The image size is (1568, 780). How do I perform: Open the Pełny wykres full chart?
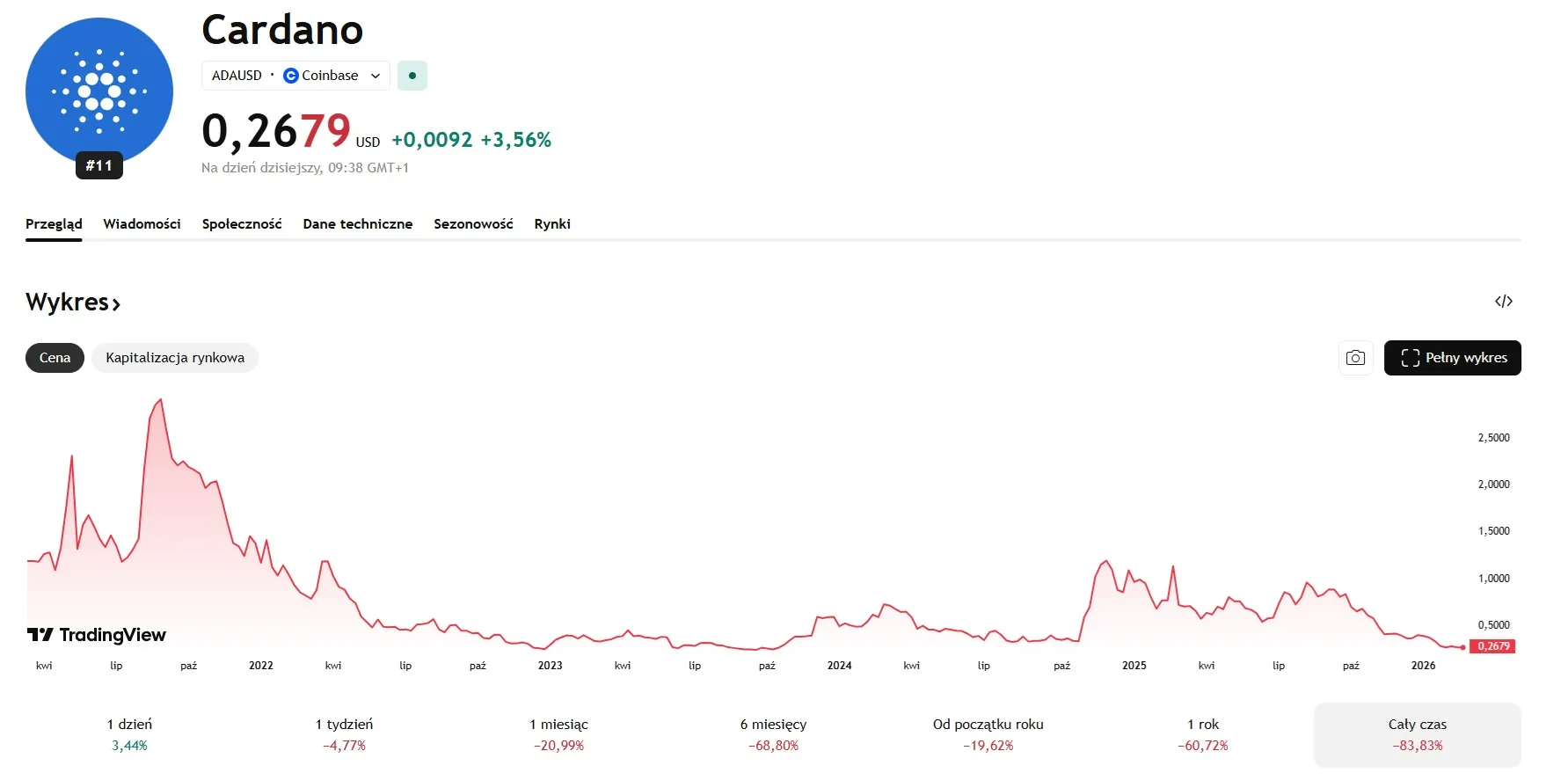pos(1452,358)
